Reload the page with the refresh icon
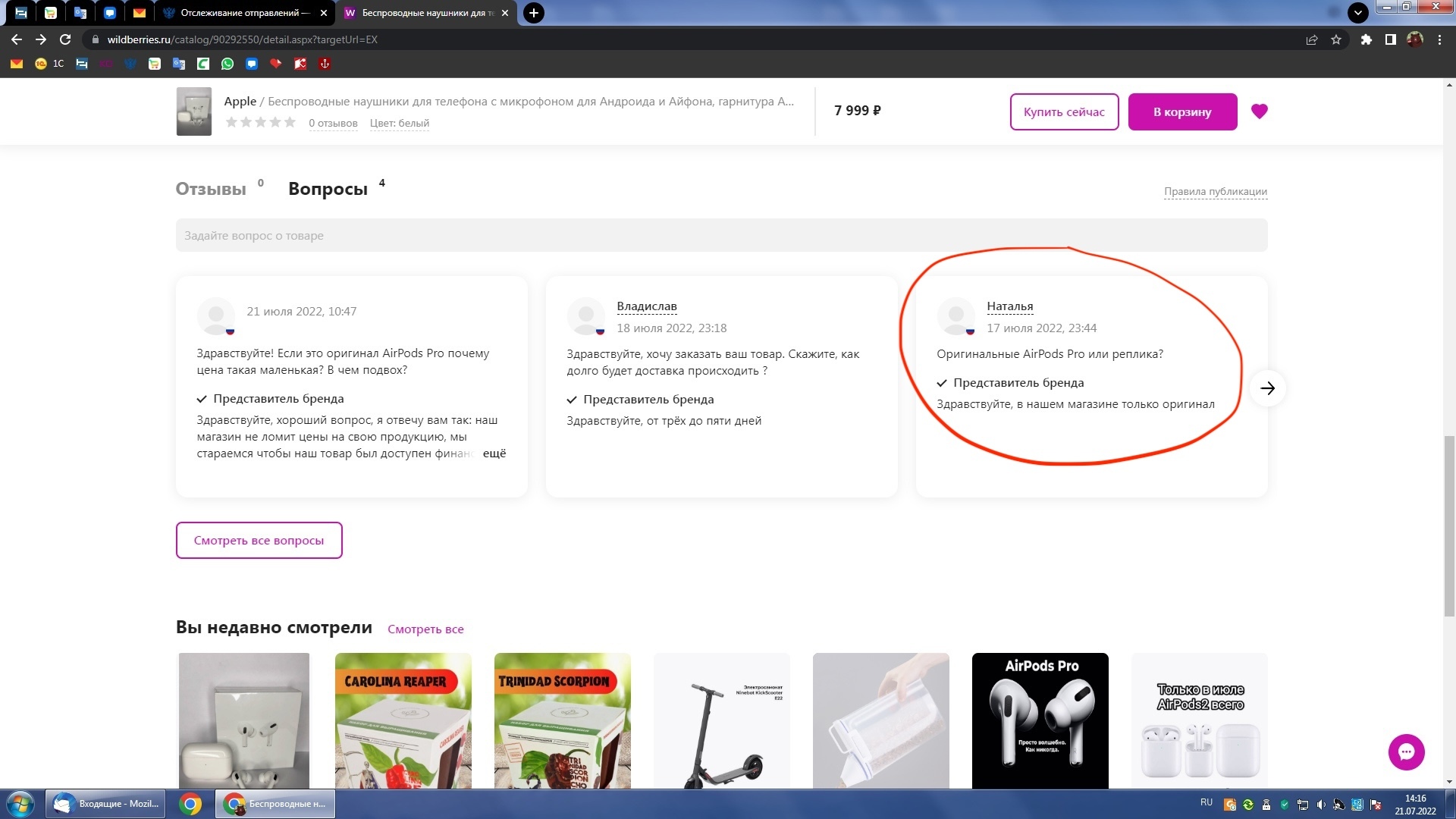Image resolution: width=1456 pixels, height=819 pixels. pyautogui.click(x=65, y=39)
